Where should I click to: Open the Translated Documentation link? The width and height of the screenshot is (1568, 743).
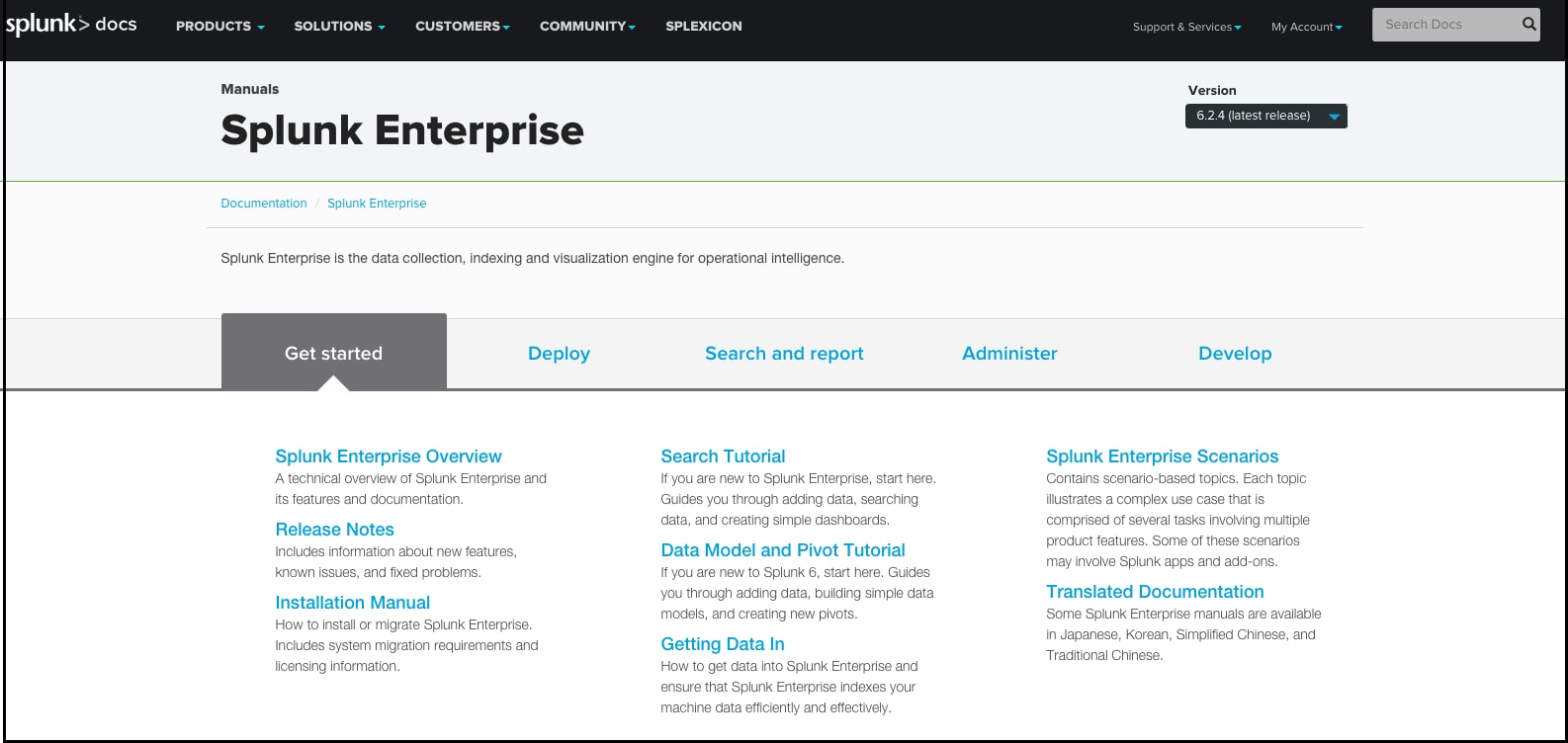(x=1155, y=592)
